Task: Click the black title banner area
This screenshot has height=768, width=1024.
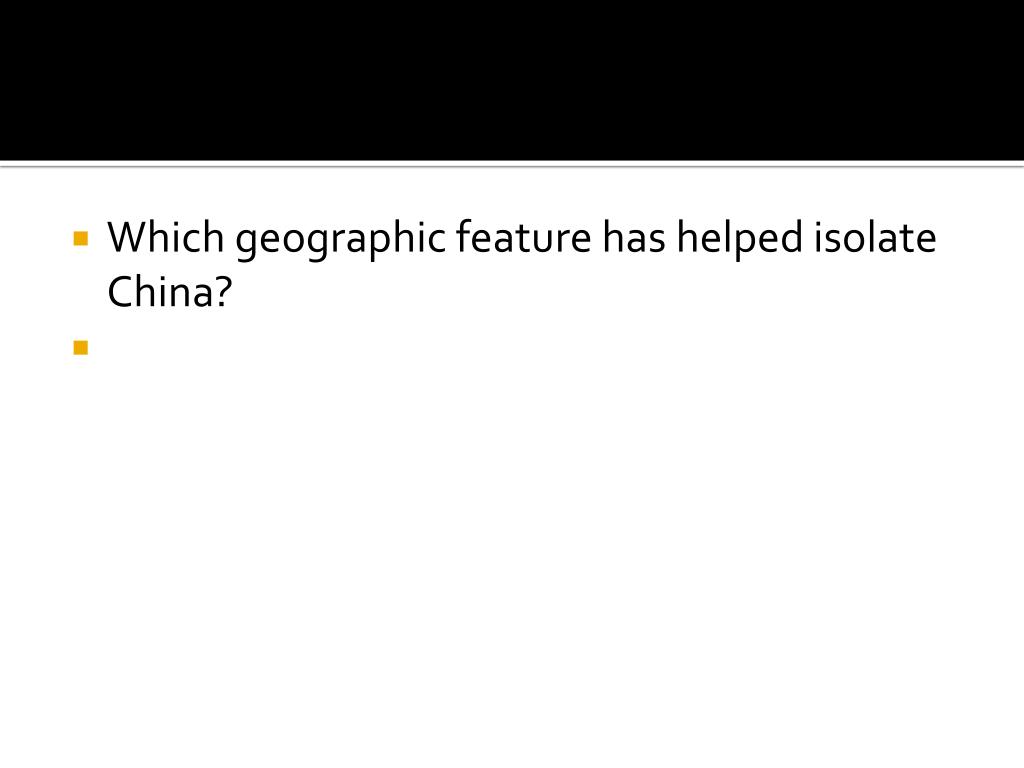Action: (x=512, y=80)
